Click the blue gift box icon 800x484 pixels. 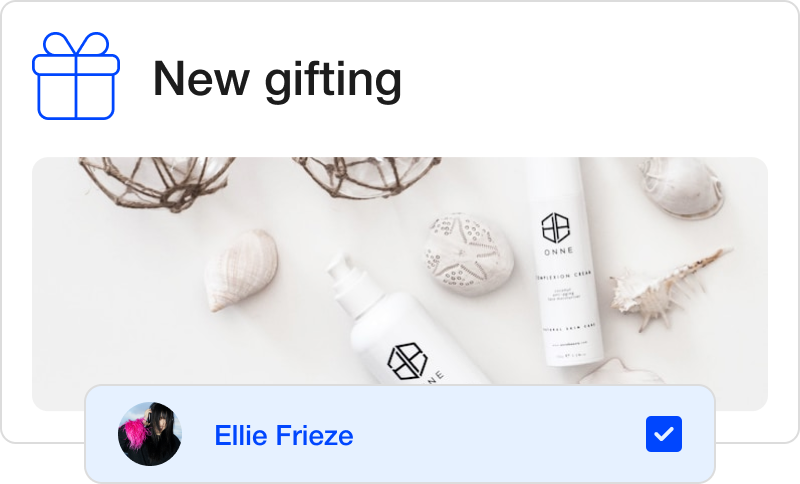(x=76, y=76)
